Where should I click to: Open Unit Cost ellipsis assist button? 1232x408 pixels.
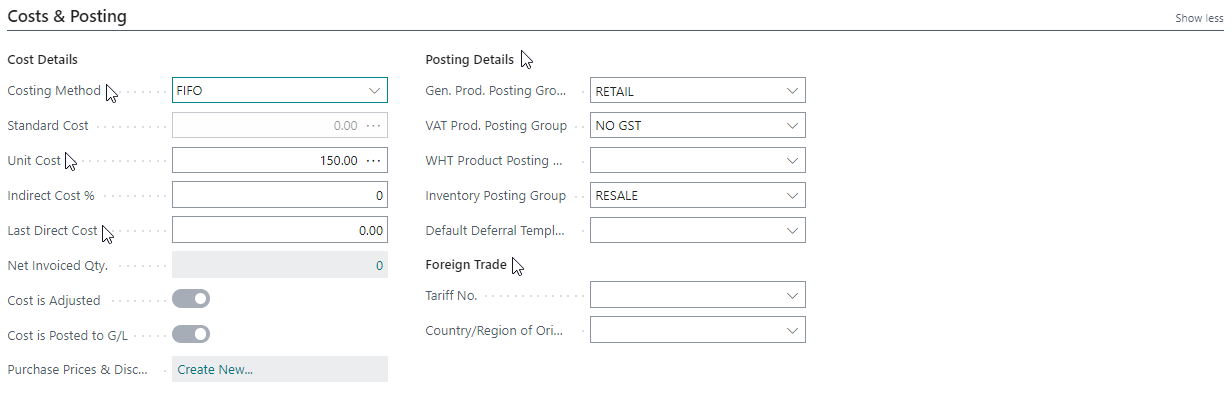pos(374,161)
